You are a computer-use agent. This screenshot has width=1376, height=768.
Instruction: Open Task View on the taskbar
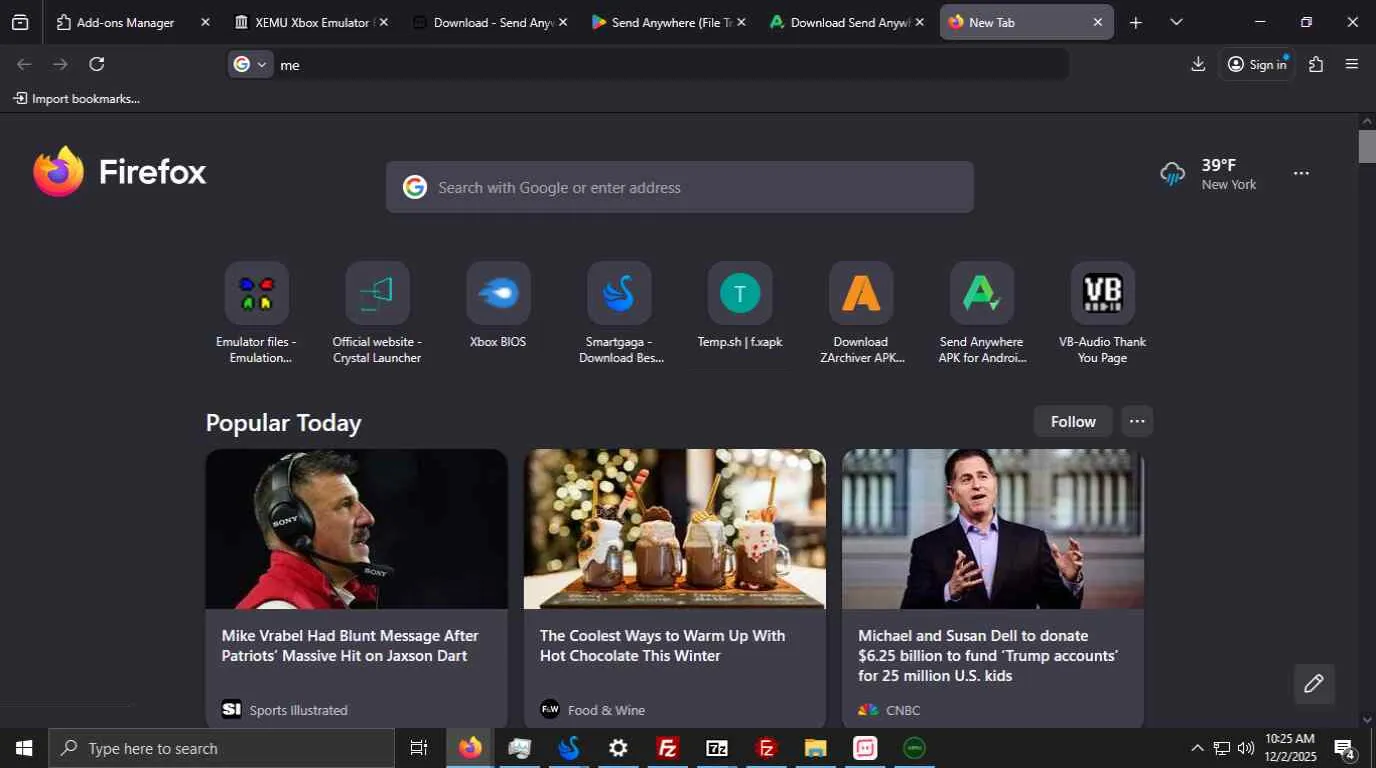pyautogui.click(x=419, y=748)
